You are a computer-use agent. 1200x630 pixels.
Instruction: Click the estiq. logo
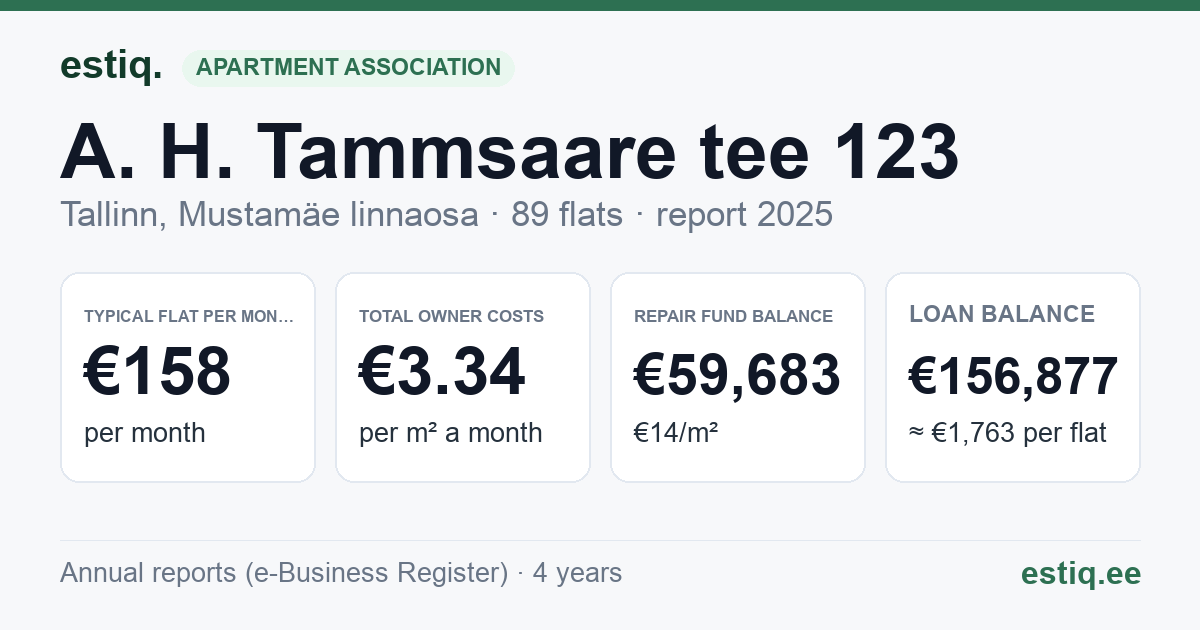click(x=111, y=66)
